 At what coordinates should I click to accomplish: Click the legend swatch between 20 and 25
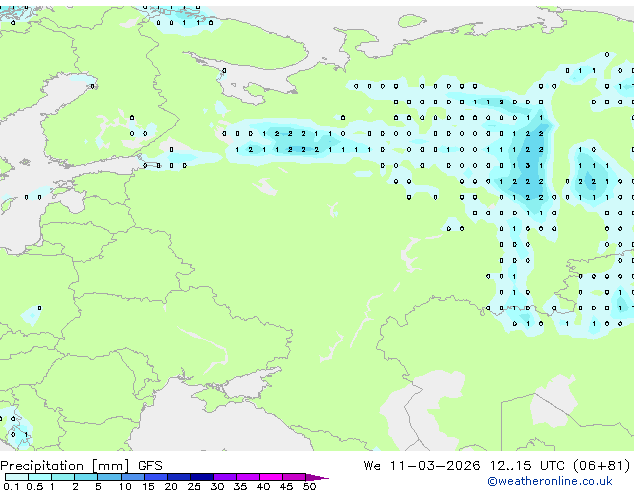point(179,477)
